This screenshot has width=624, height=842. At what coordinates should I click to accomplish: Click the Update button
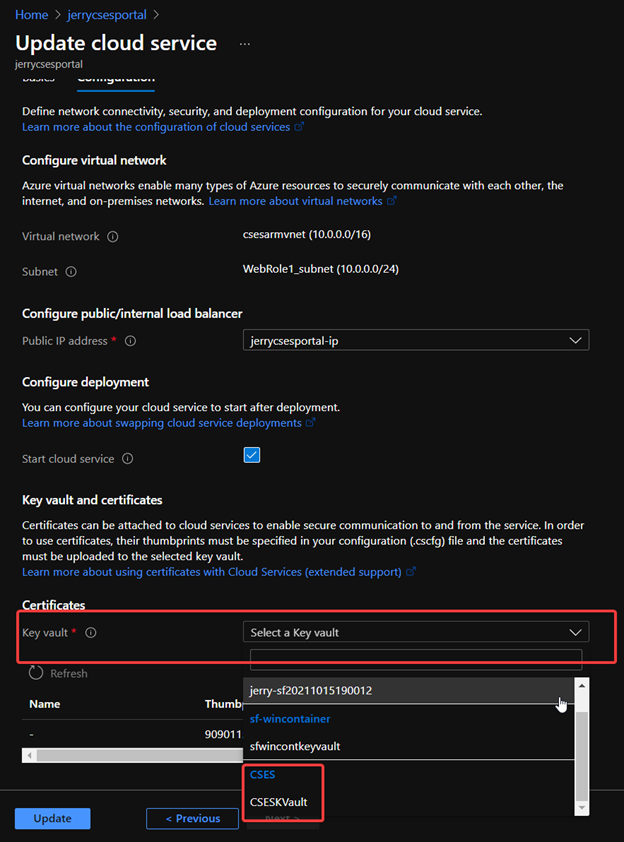pos(53,818)
